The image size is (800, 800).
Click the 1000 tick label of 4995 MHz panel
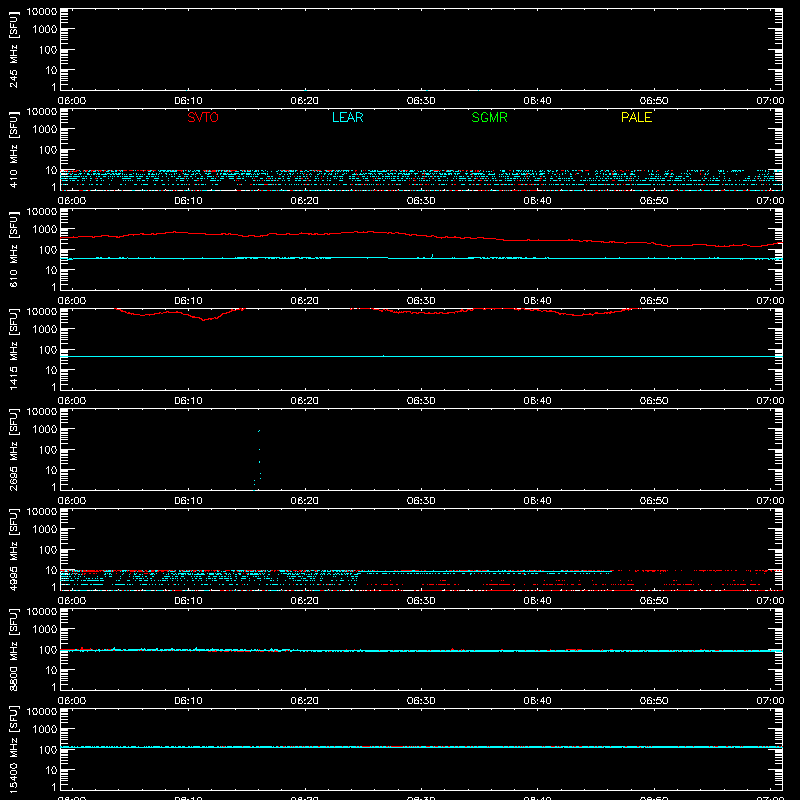coord(45,530)
